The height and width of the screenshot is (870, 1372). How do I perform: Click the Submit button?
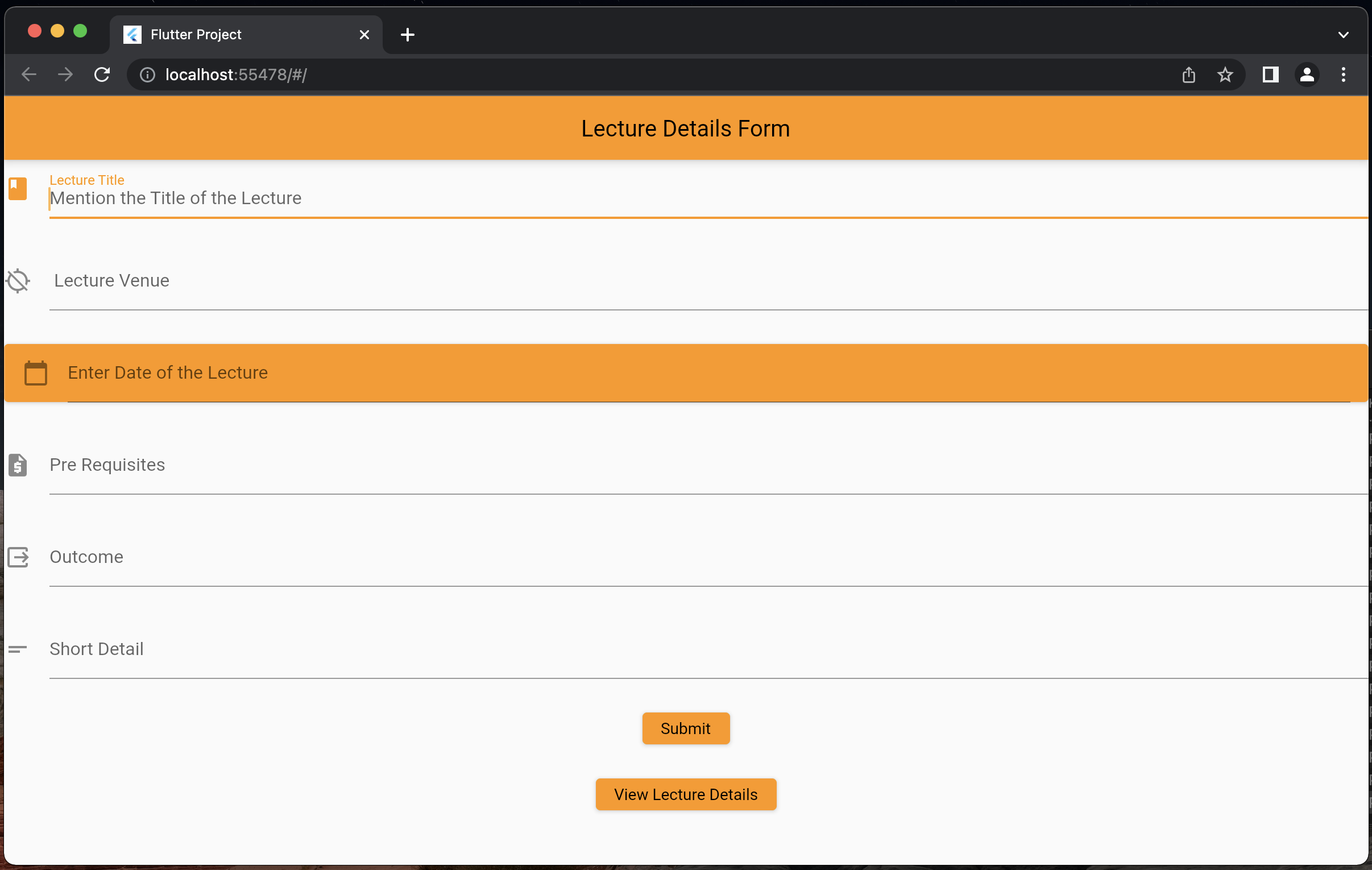685,728
